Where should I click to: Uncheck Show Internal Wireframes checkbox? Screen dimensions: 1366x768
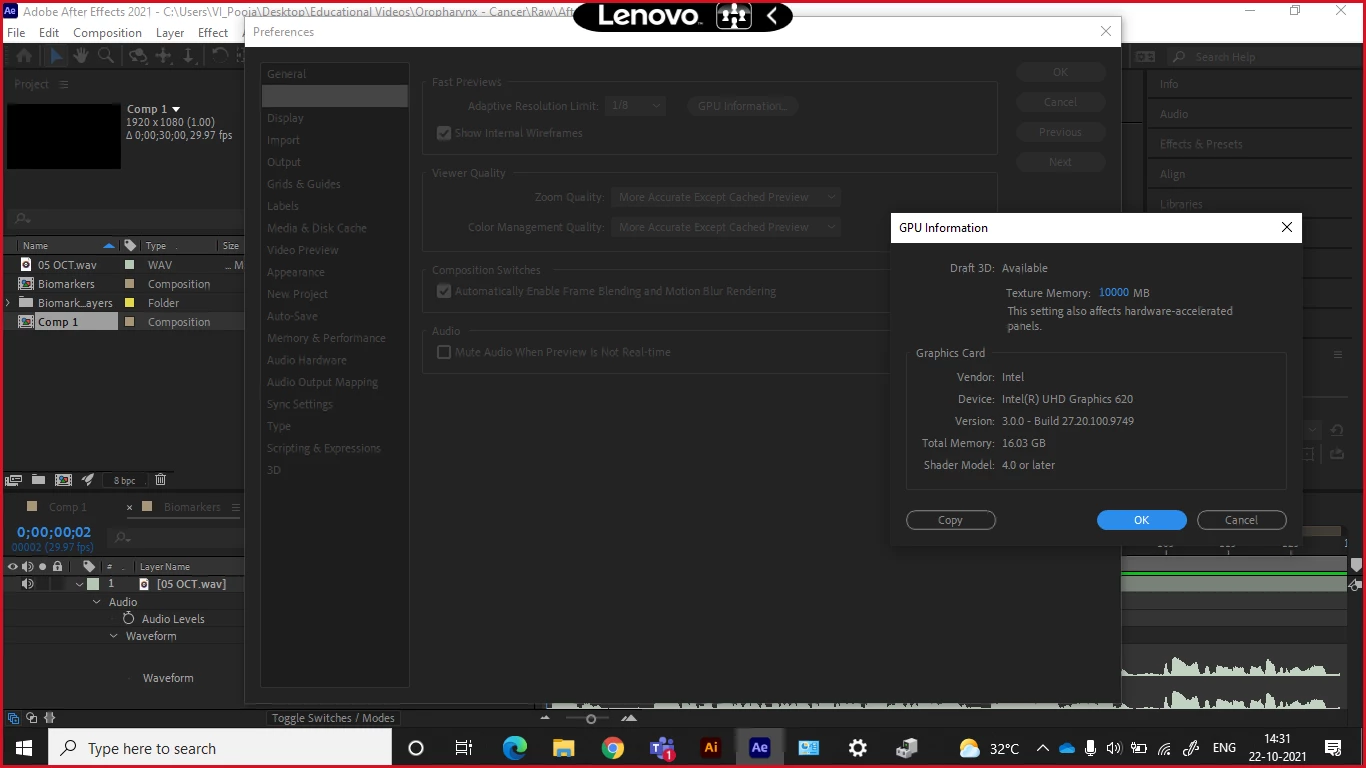(444, 133)
